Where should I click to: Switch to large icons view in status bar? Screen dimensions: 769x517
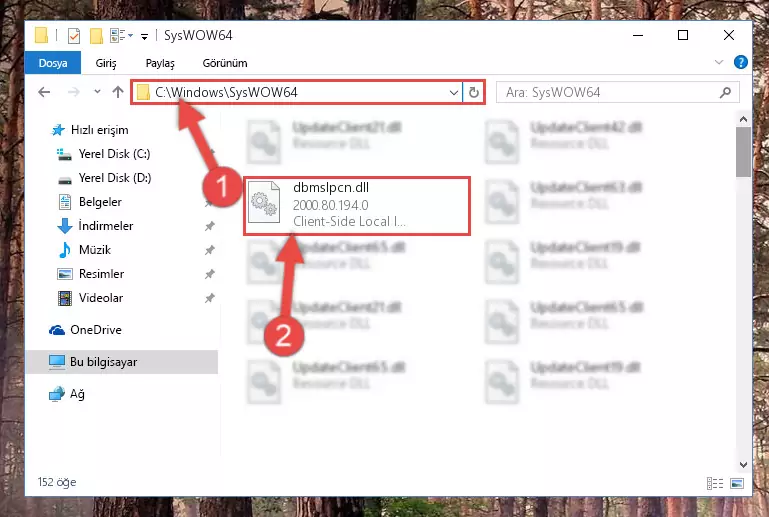[x=737, y=484]
